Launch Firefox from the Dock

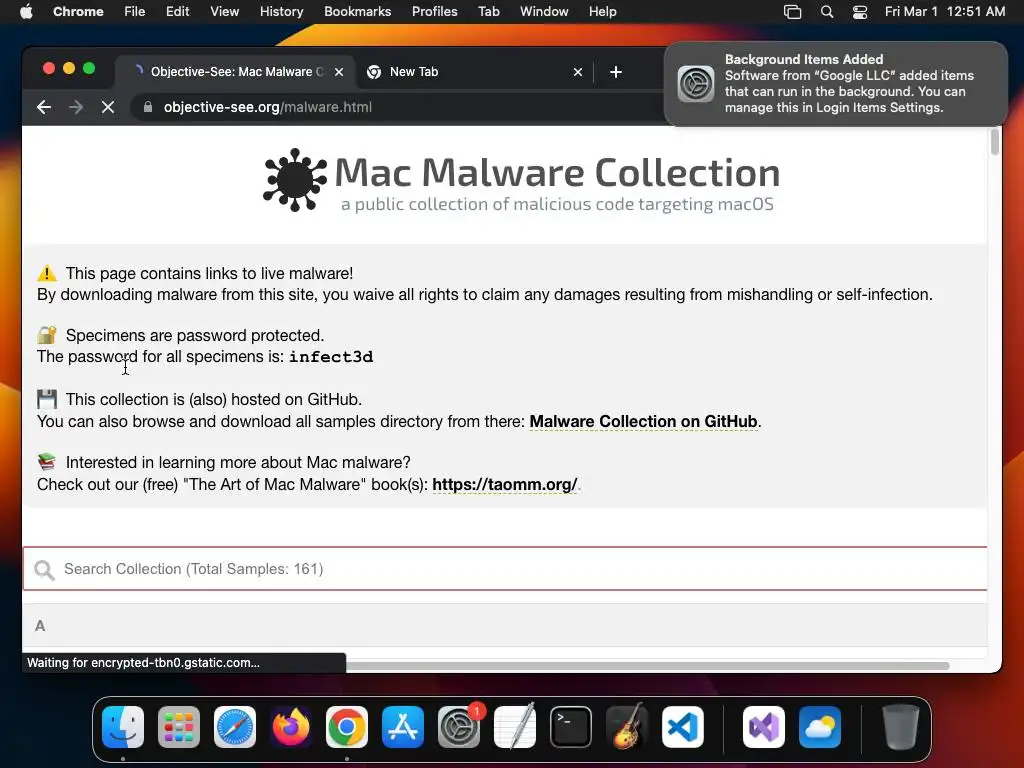point(291,727)
